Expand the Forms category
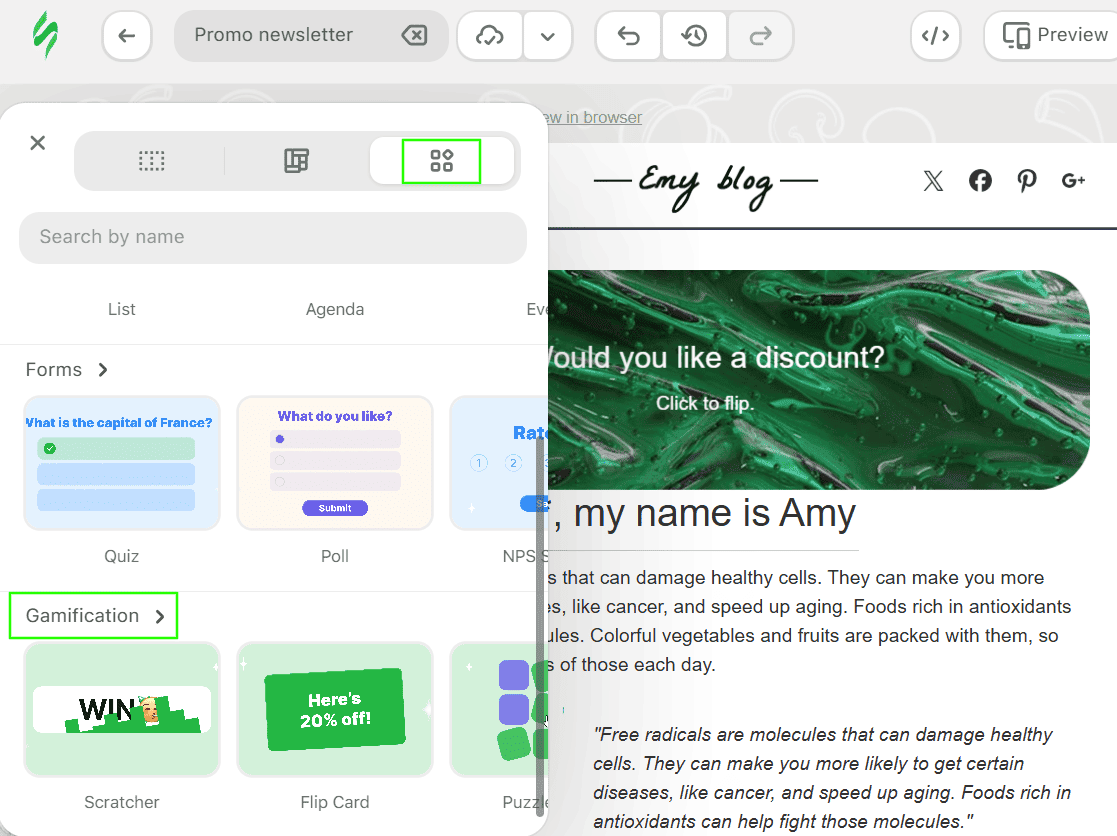1117x836 pixels. click(66, 370)
